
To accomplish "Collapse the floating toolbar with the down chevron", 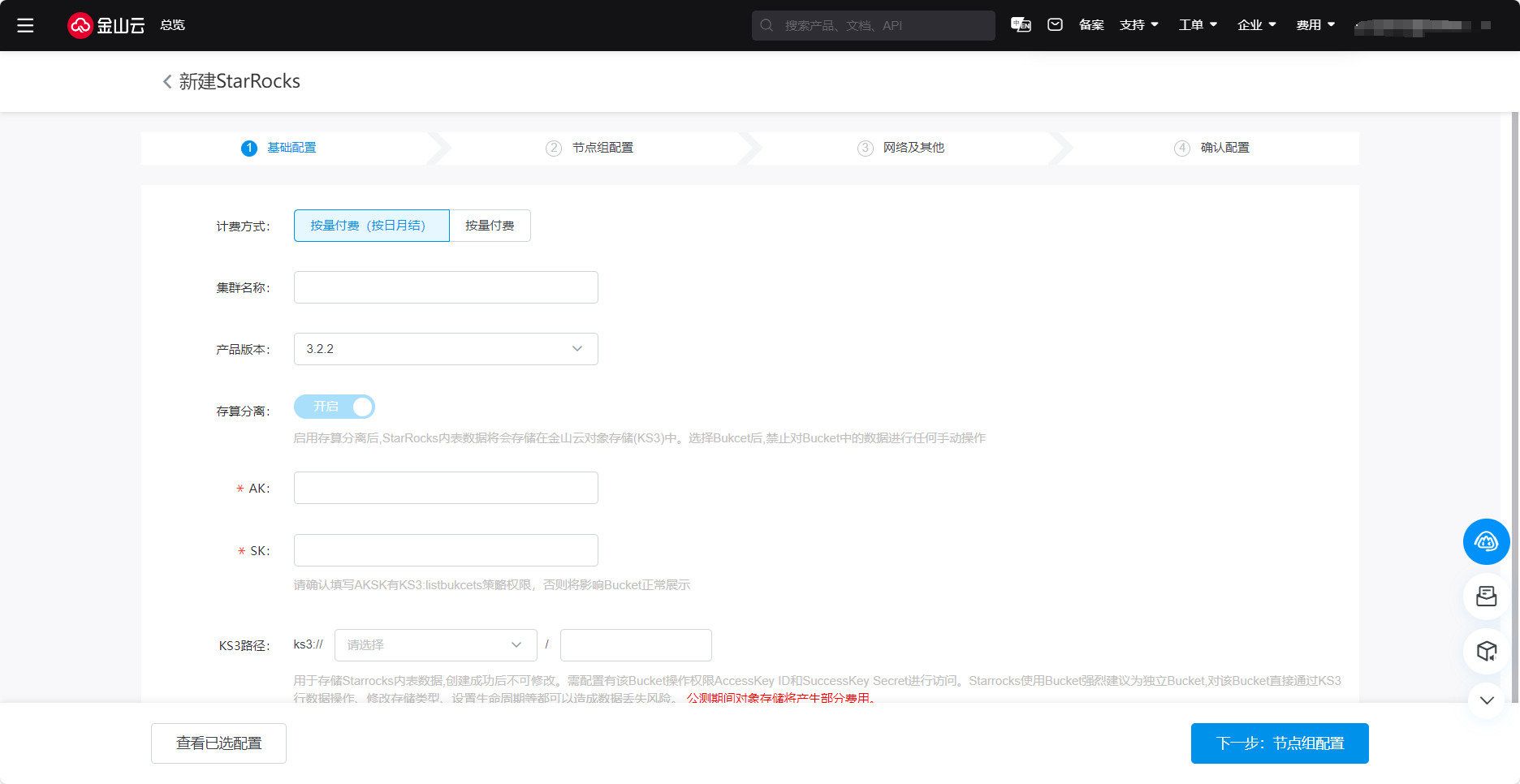I will [x=1486, y=700].
